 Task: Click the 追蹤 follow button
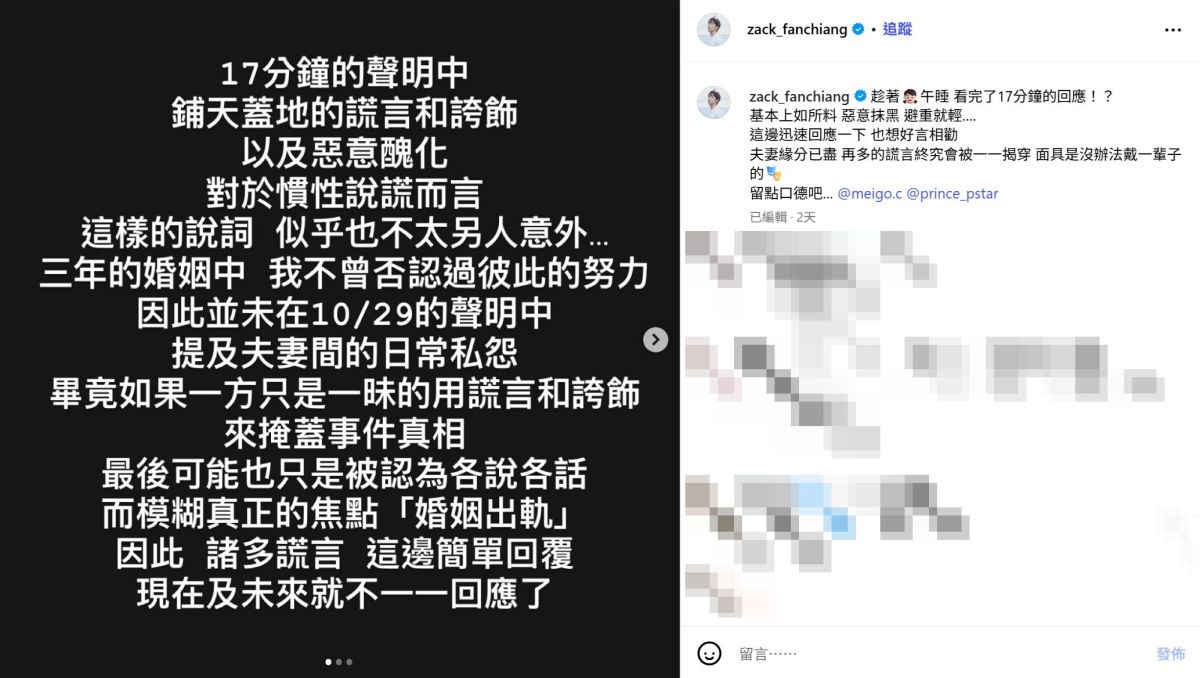(898, 30)
